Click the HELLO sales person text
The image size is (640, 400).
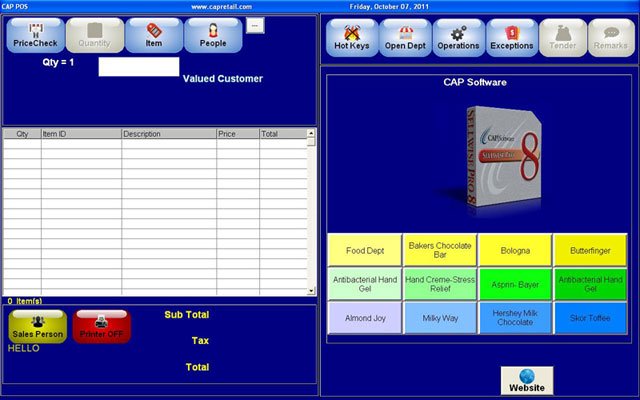point(24,348)
